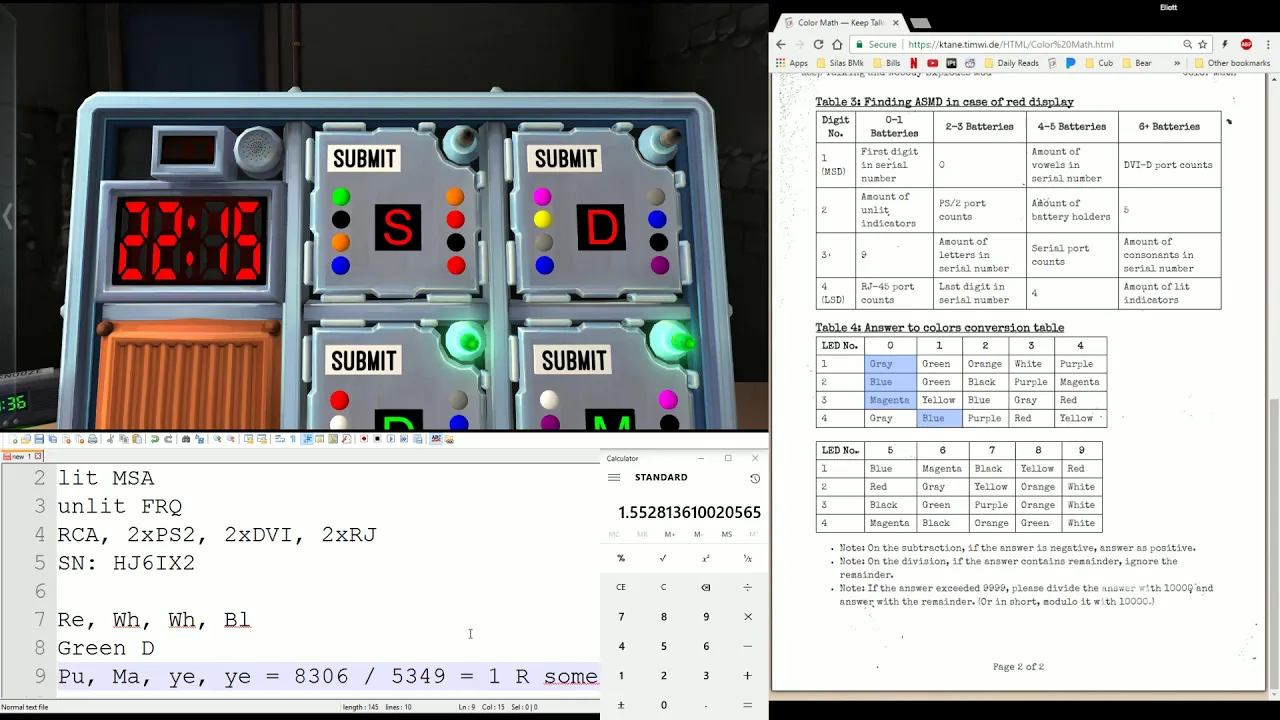Click the CE key on Calculator
Image resolution: width=1280 pixels, height=720 pixels.
click(x=621, y=587)
